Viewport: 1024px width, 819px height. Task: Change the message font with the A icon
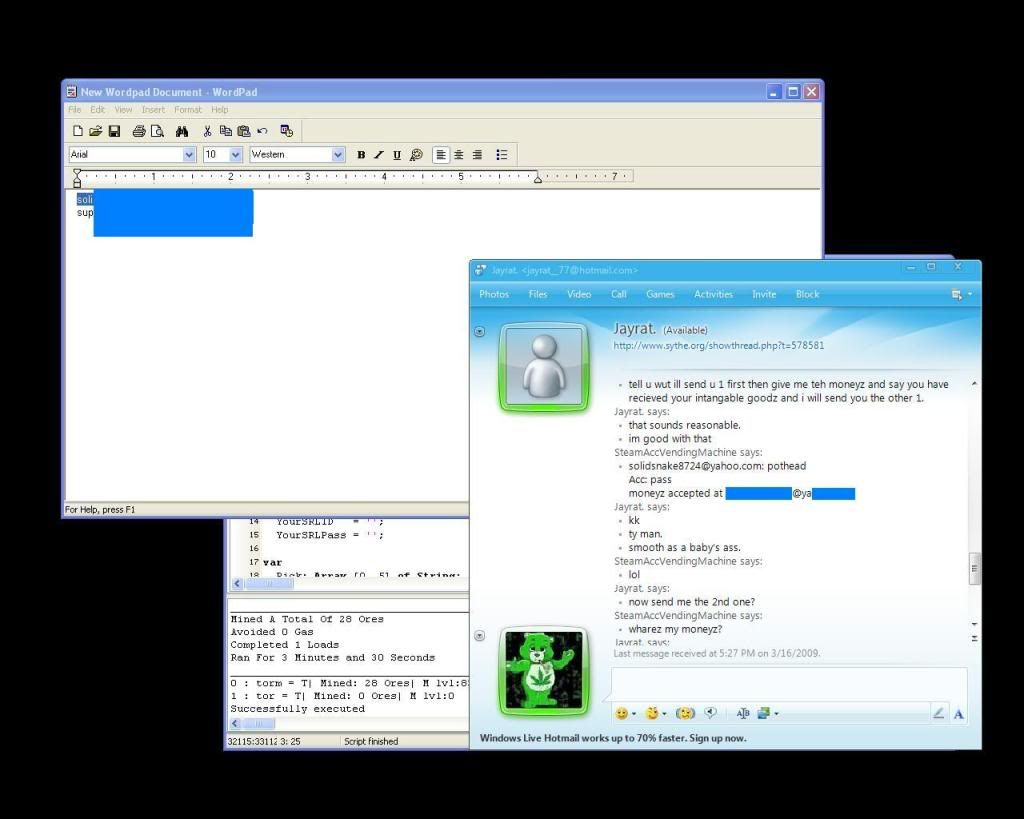point(959,714)
